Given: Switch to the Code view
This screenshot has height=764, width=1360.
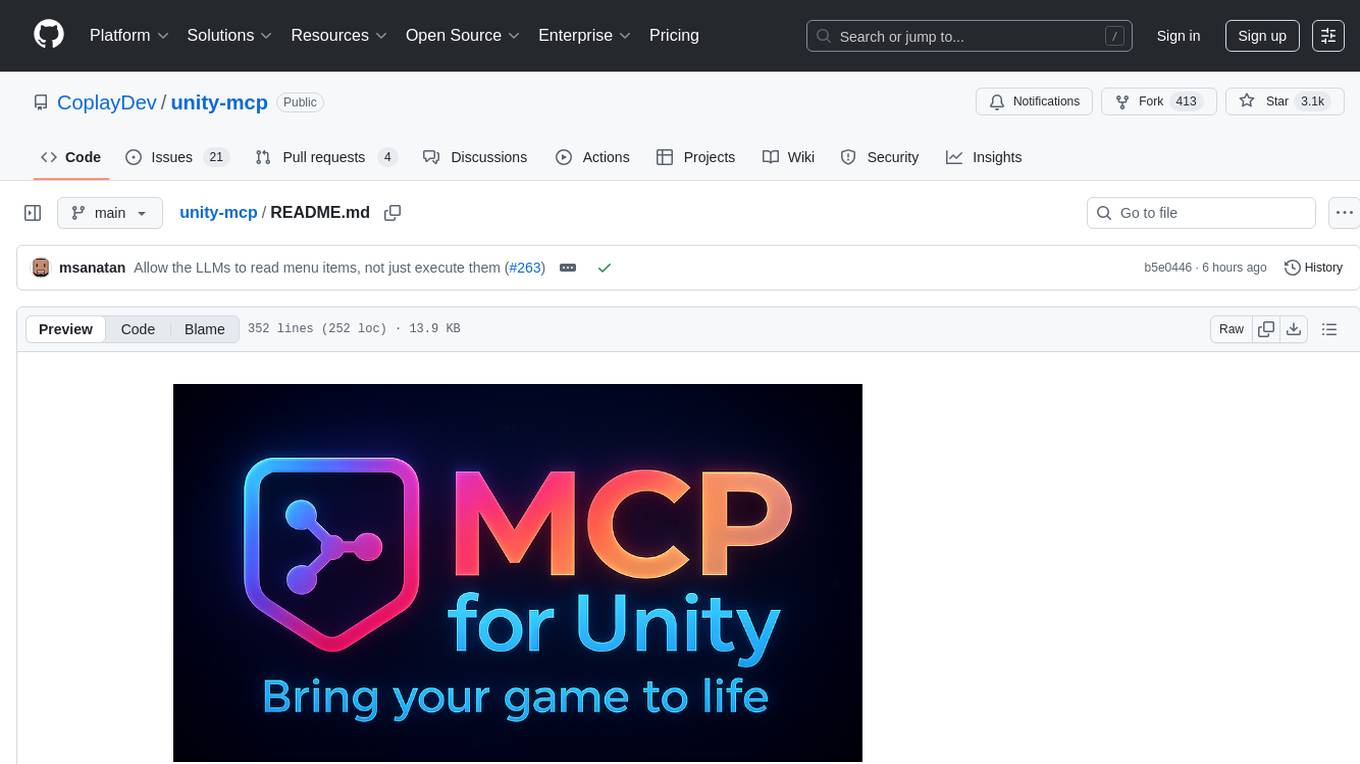Looking at the screenshot, I should 138,329.
